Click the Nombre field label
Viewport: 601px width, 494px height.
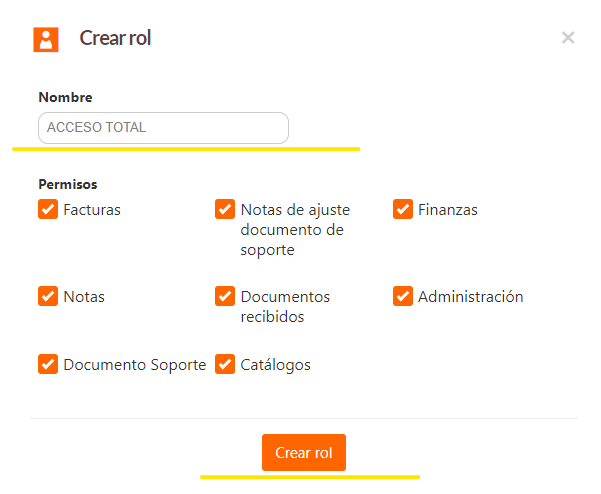coord(65,97)
